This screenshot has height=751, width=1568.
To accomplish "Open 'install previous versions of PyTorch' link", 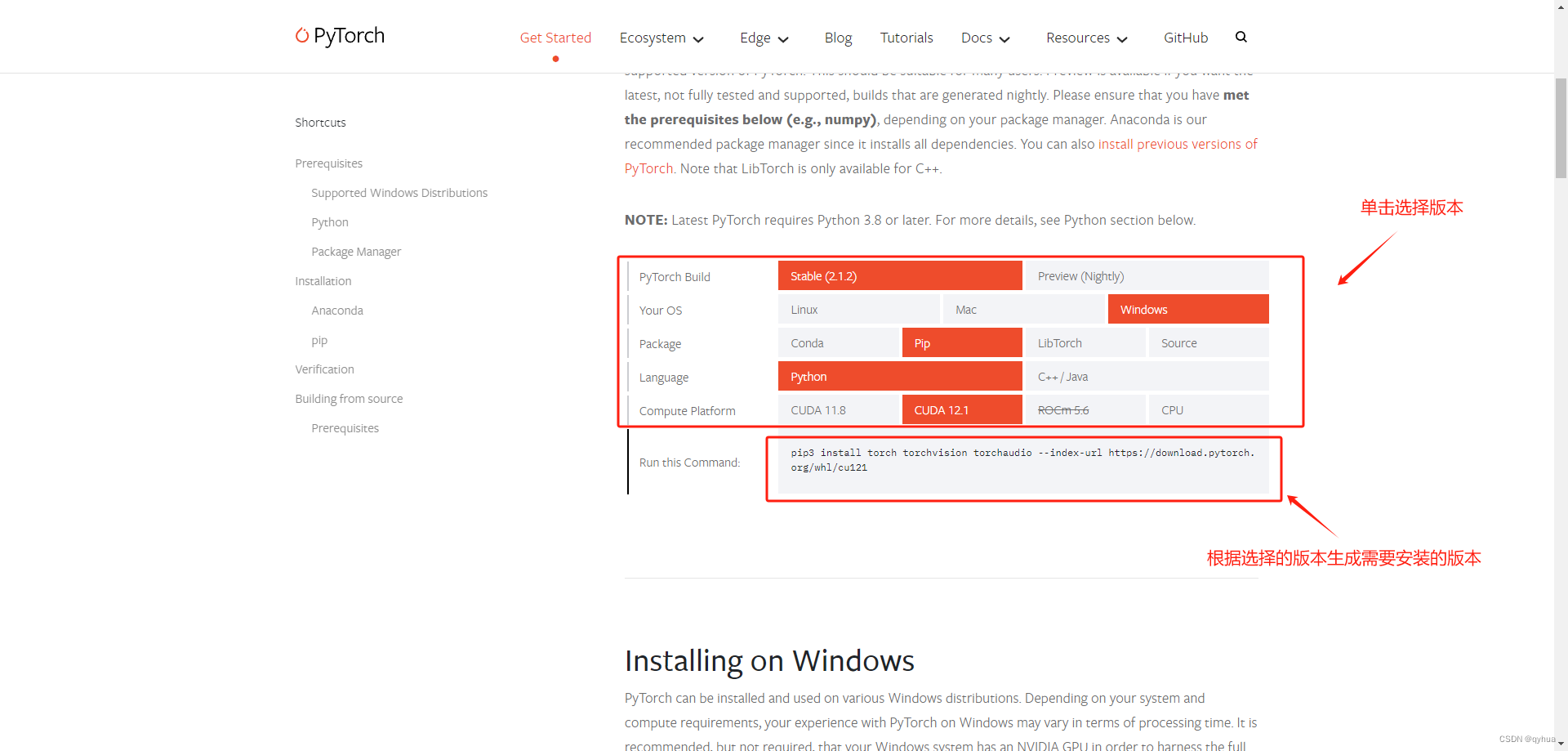I will coord(1178,144).
